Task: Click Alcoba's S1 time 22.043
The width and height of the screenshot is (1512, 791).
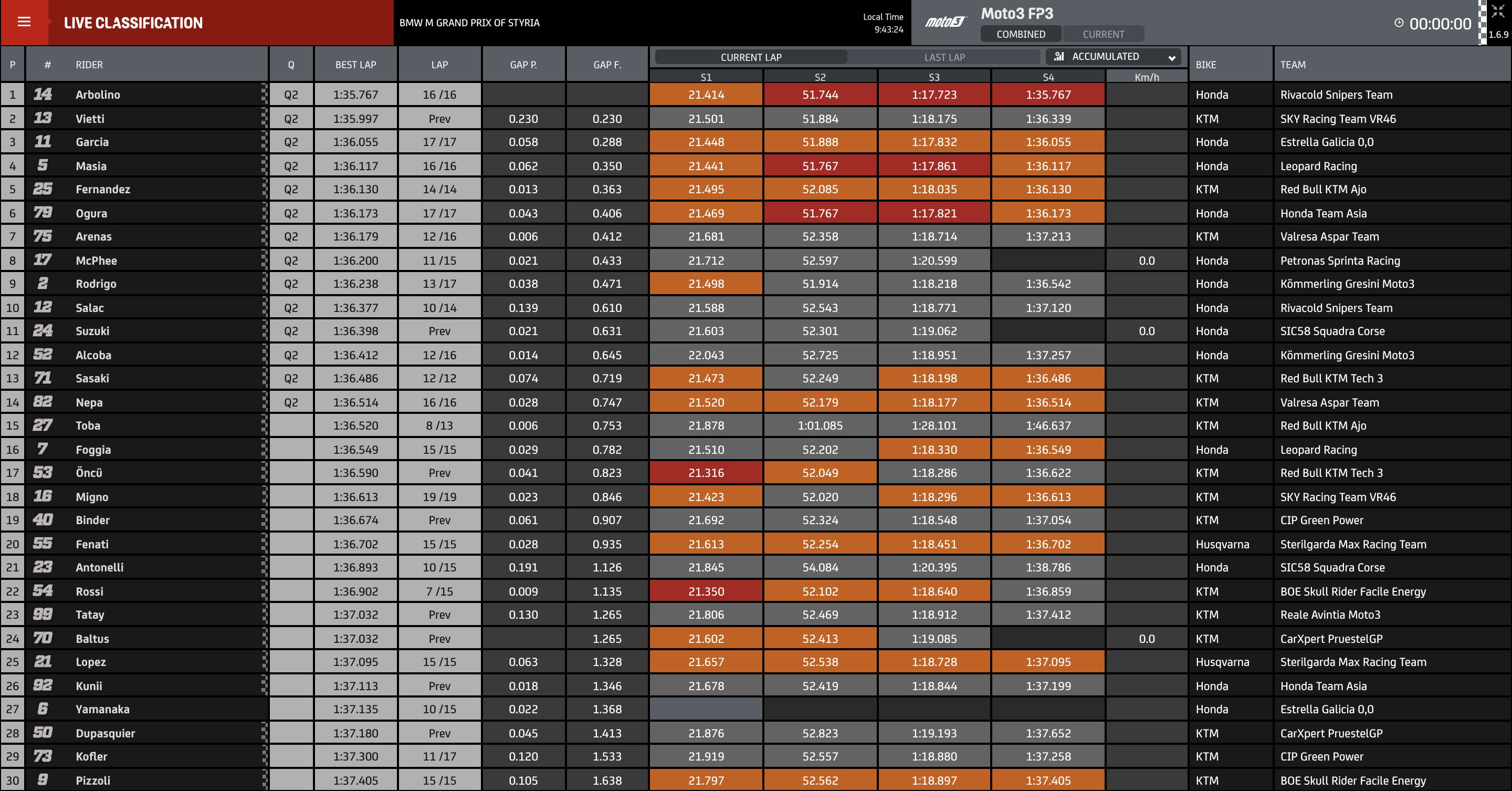Action: point(706,355)
